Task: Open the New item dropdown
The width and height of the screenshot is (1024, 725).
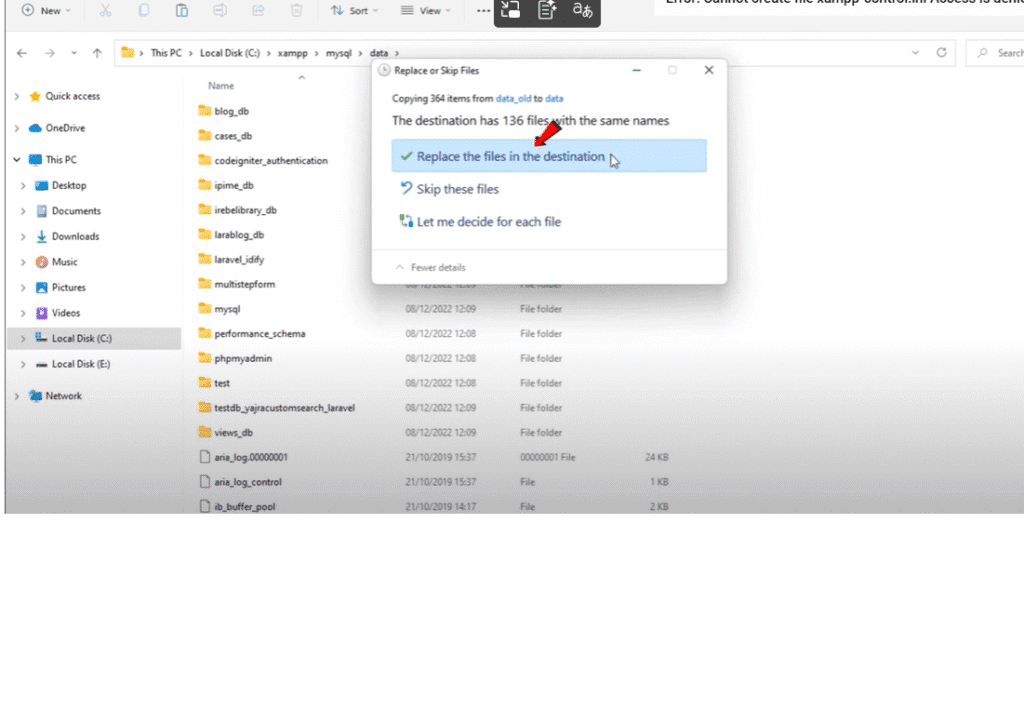Action: click(46, 10)
